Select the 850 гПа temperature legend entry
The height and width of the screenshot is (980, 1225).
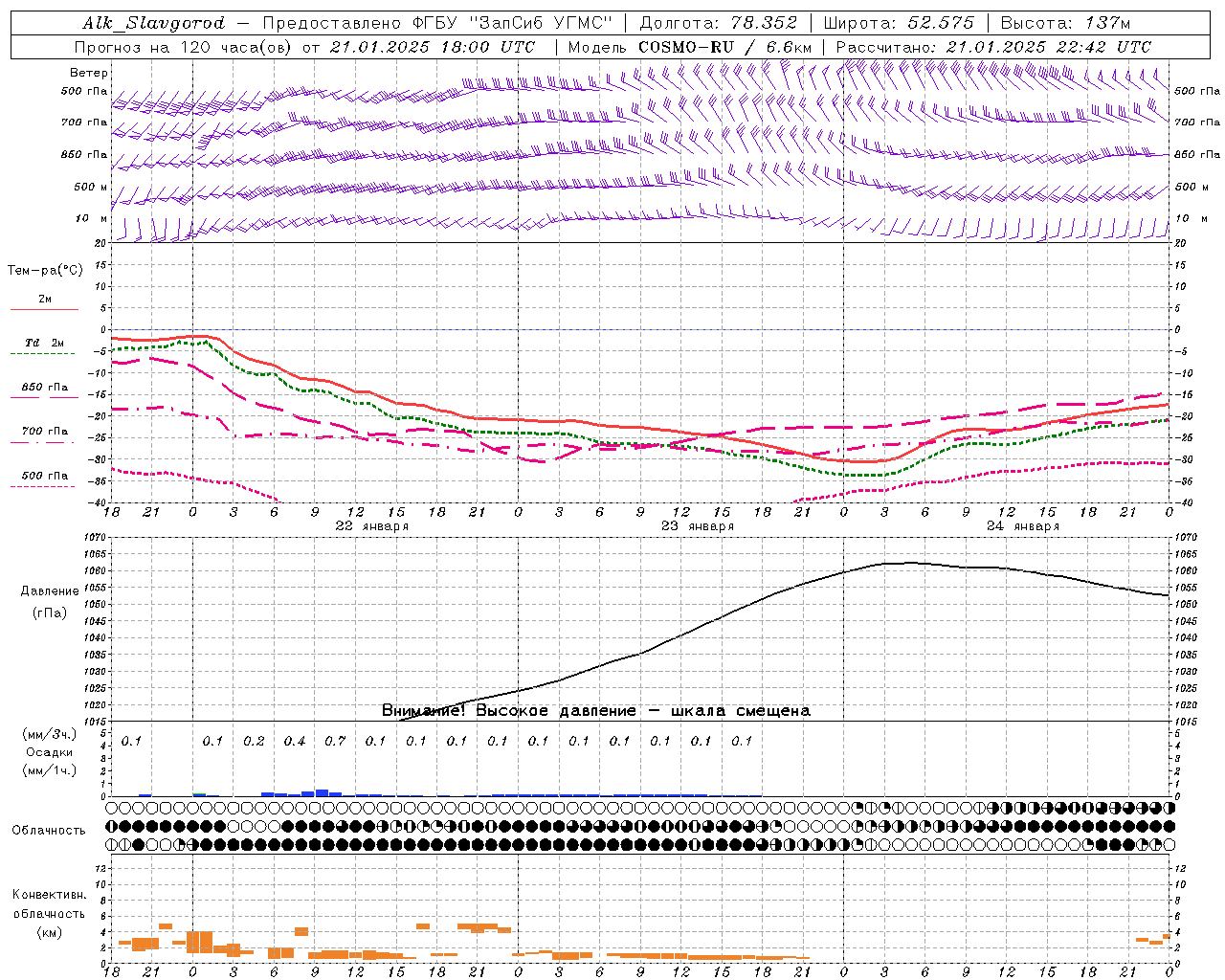(44, 390)
